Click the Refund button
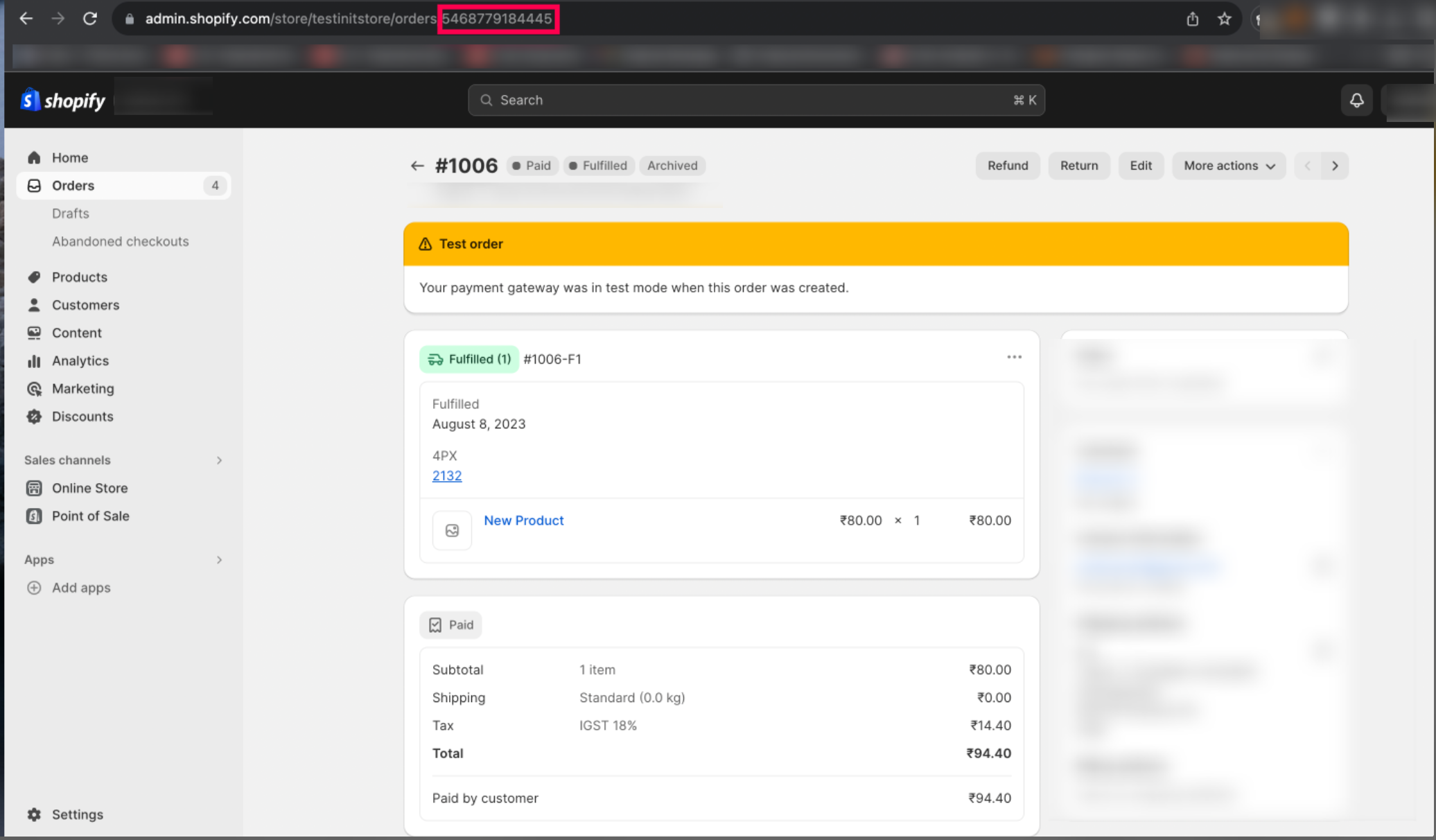This screenshot has height=840, width=1436. point(1007,166)
